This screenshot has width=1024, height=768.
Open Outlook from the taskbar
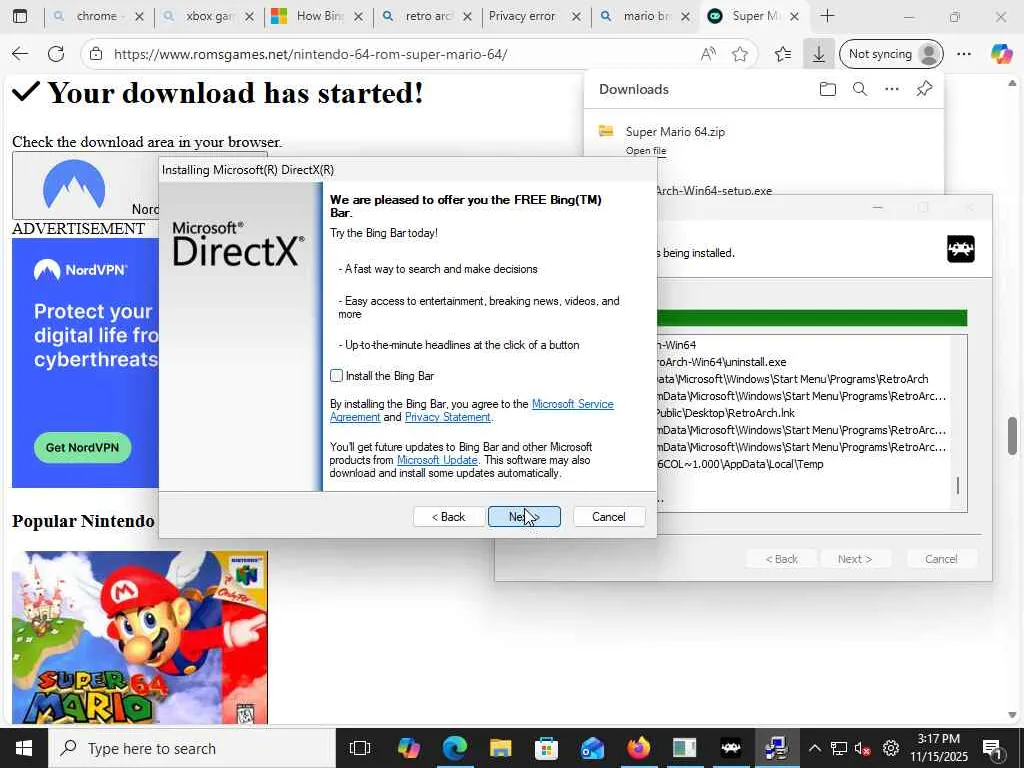[592, 748]
